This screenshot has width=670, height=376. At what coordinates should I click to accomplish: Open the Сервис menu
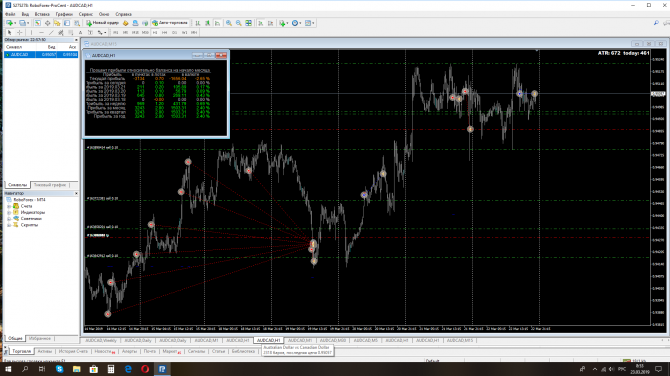[x=85, y=14]
